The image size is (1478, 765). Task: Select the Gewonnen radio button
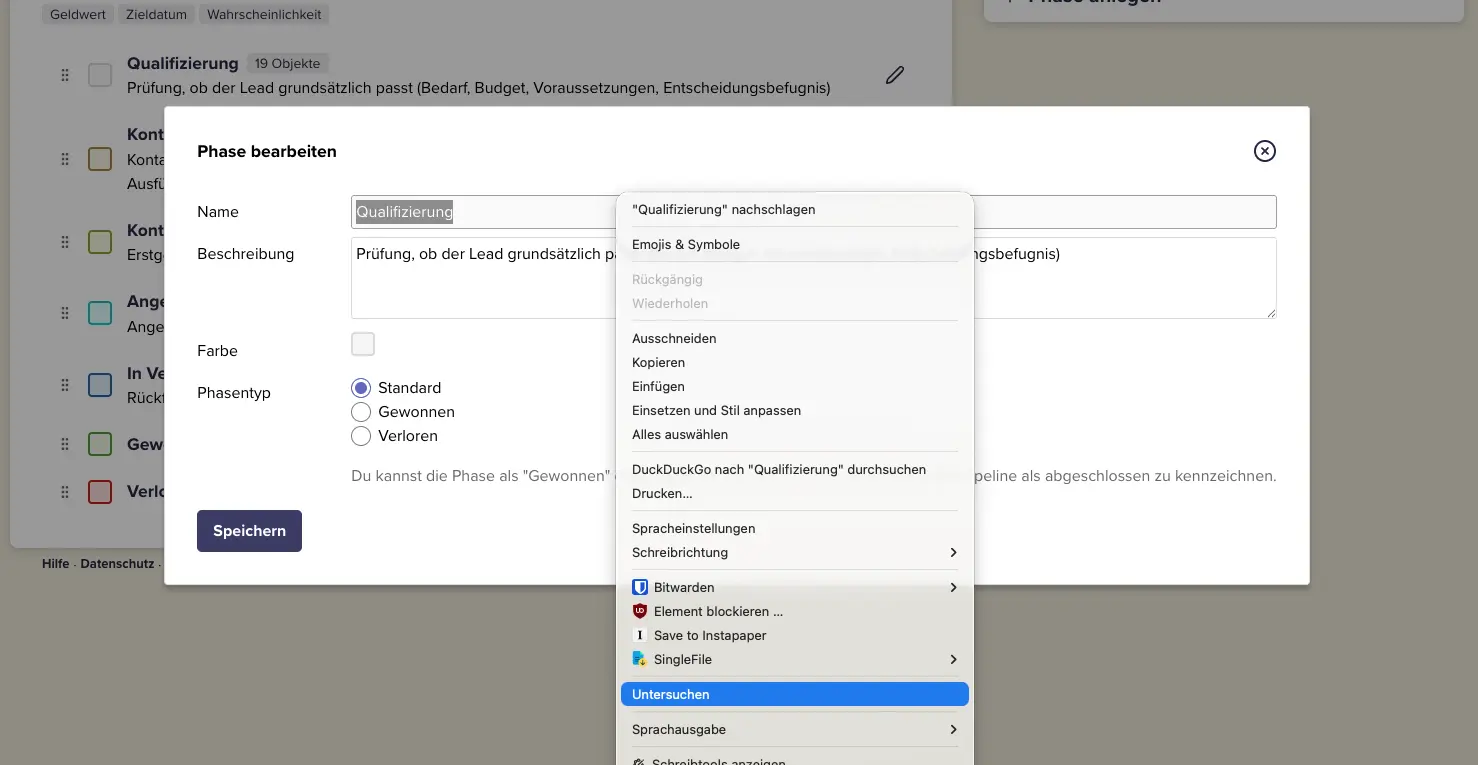[x=361, y=412]
